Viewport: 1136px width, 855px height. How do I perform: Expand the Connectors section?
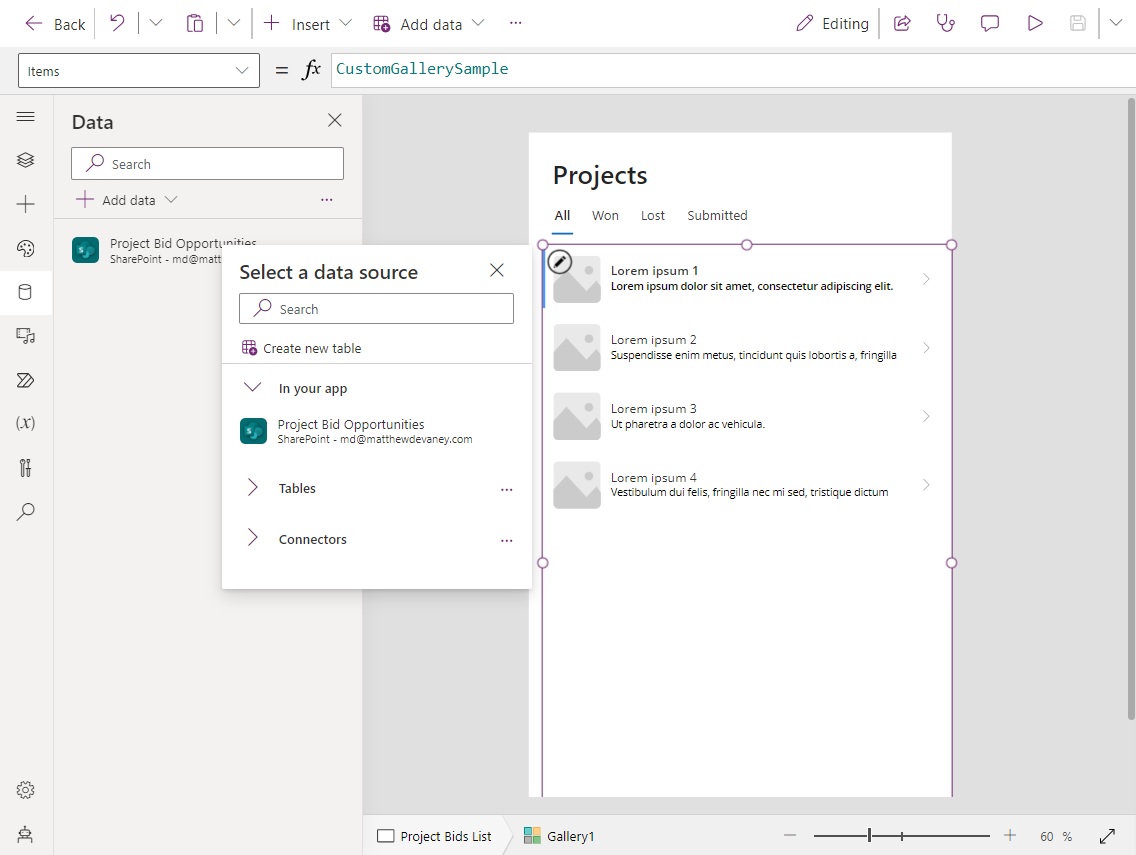click(x=252, y=539)
